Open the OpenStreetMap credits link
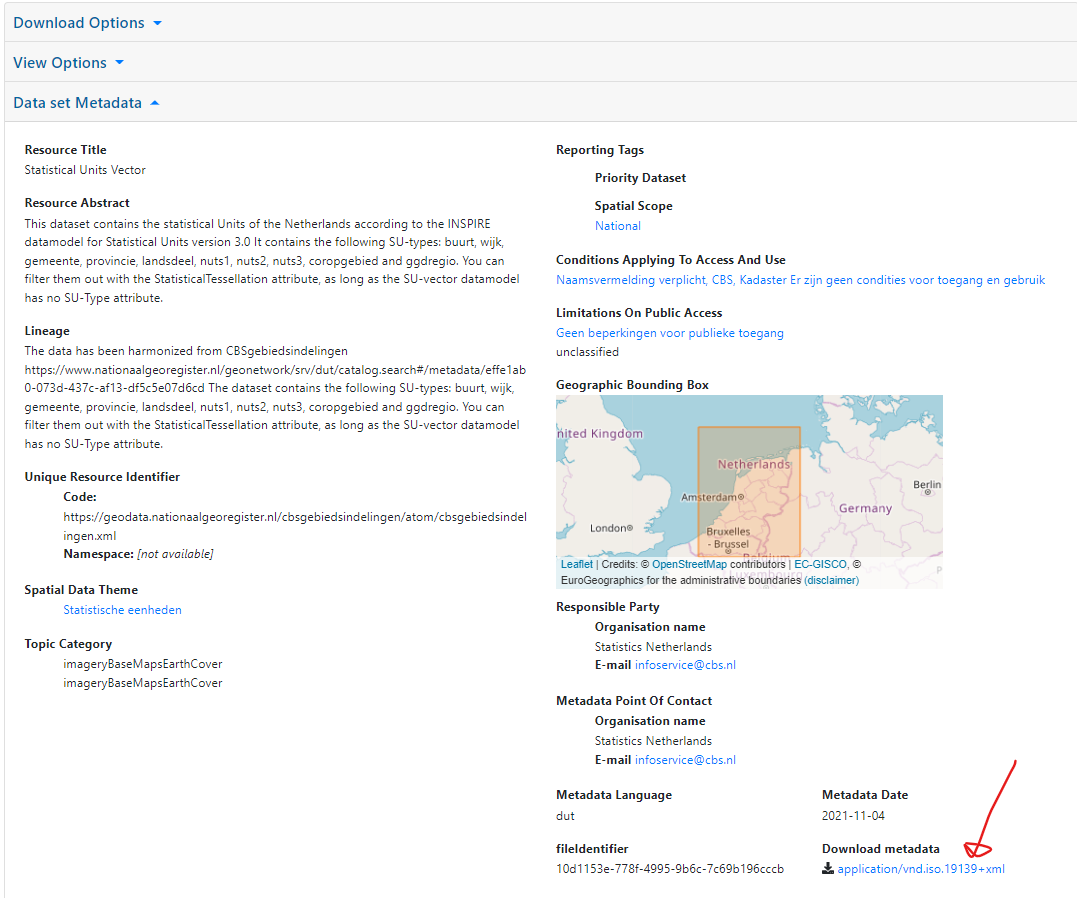1077x898 pixels. (689, 564)
